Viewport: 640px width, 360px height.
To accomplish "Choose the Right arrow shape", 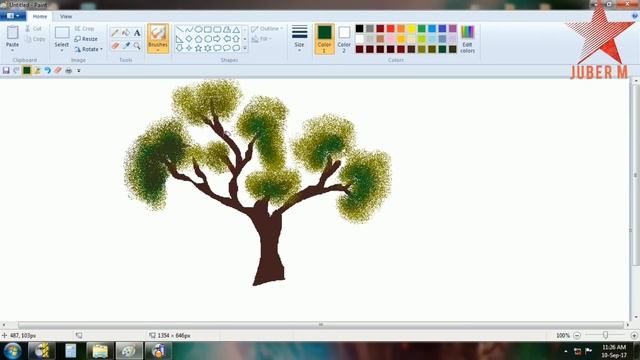I will coord(217,39).
